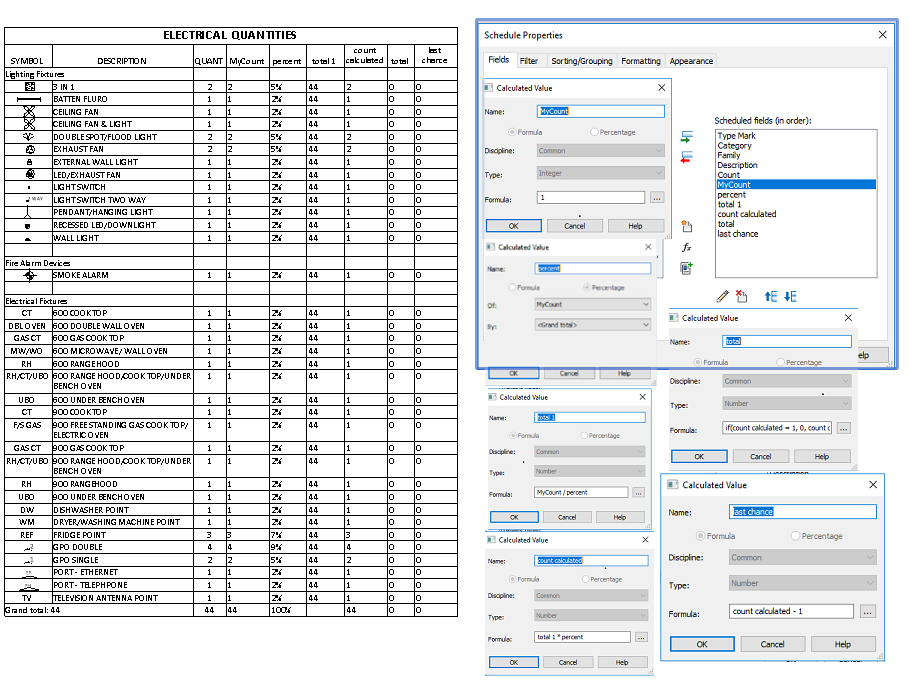Click the Name field containing 'last chance'
The width and height of the screenshot is (909, 683).
coord(802,512)
